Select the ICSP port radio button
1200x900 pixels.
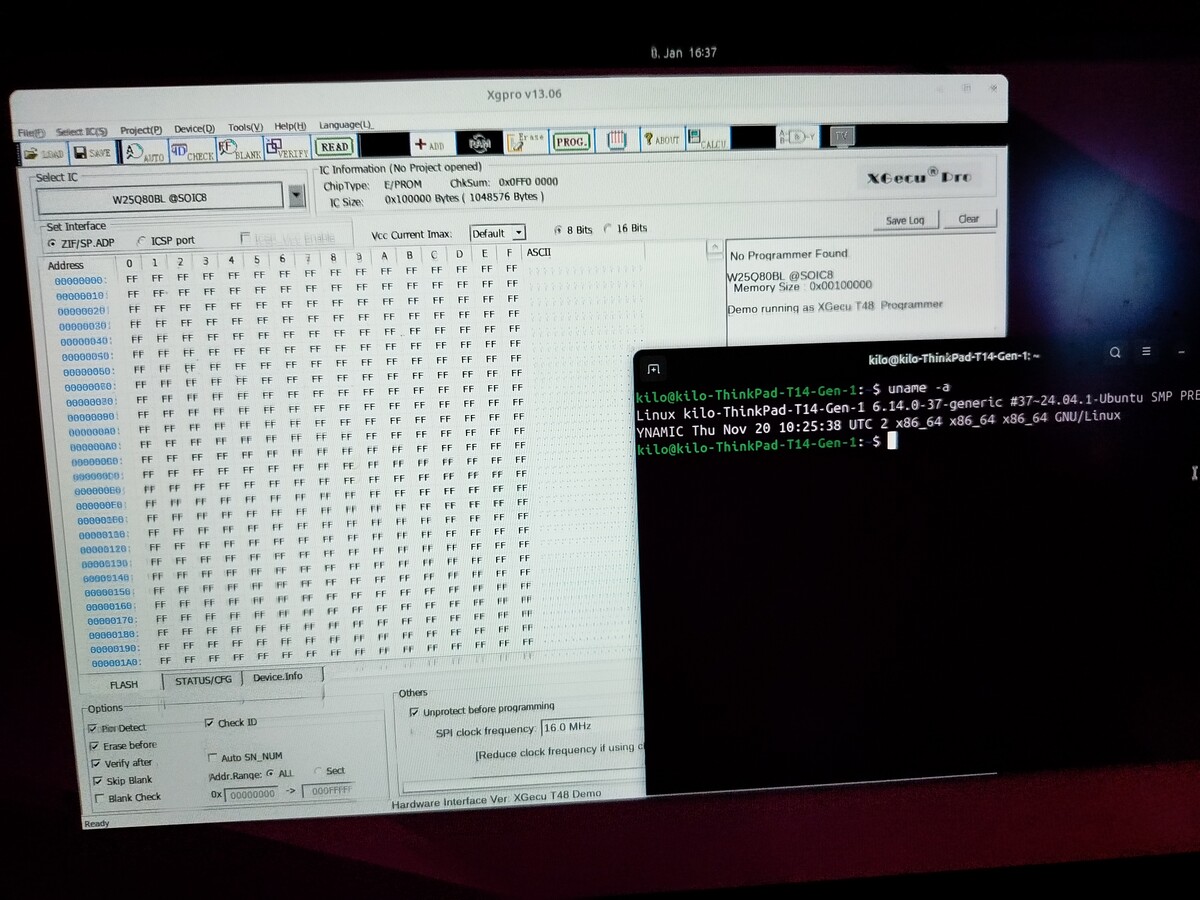[141, 241]
